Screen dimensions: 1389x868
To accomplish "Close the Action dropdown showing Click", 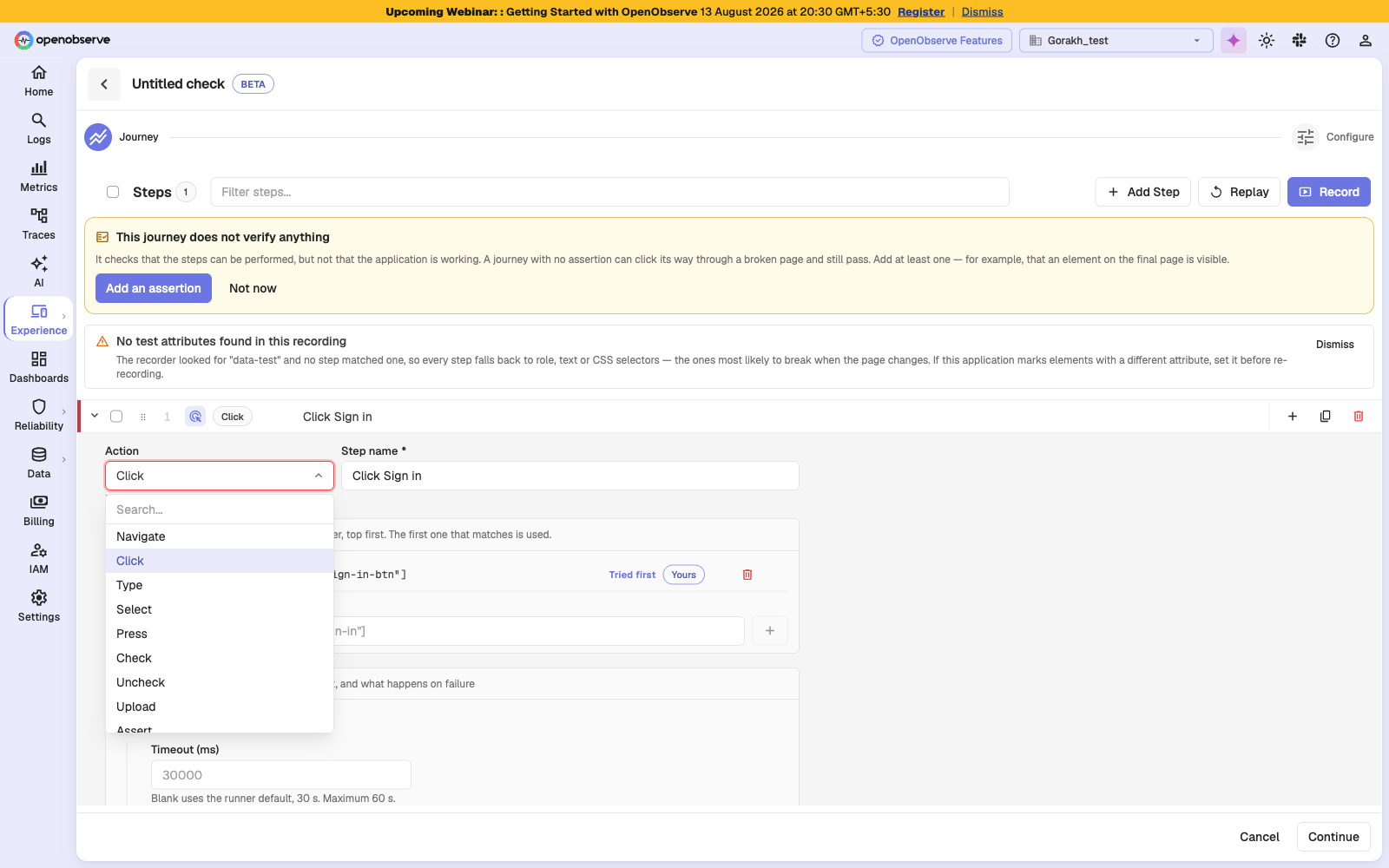I will [220, 476].
